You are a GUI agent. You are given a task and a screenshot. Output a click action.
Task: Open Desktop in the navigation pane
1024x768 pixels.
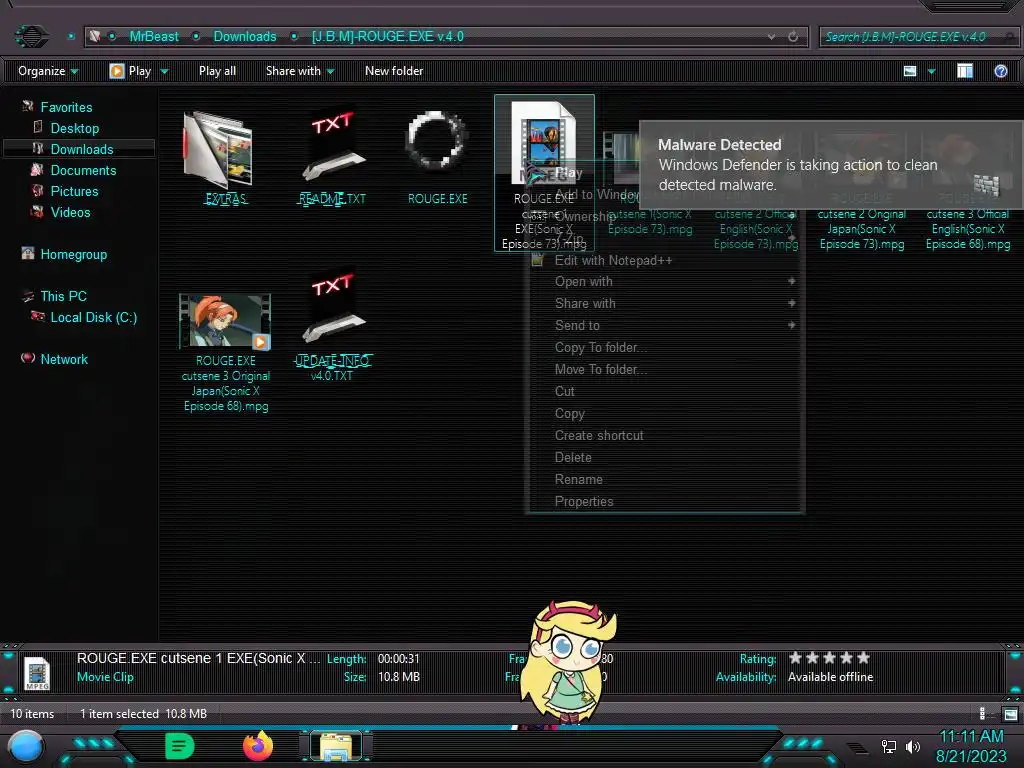pos(74,128)
